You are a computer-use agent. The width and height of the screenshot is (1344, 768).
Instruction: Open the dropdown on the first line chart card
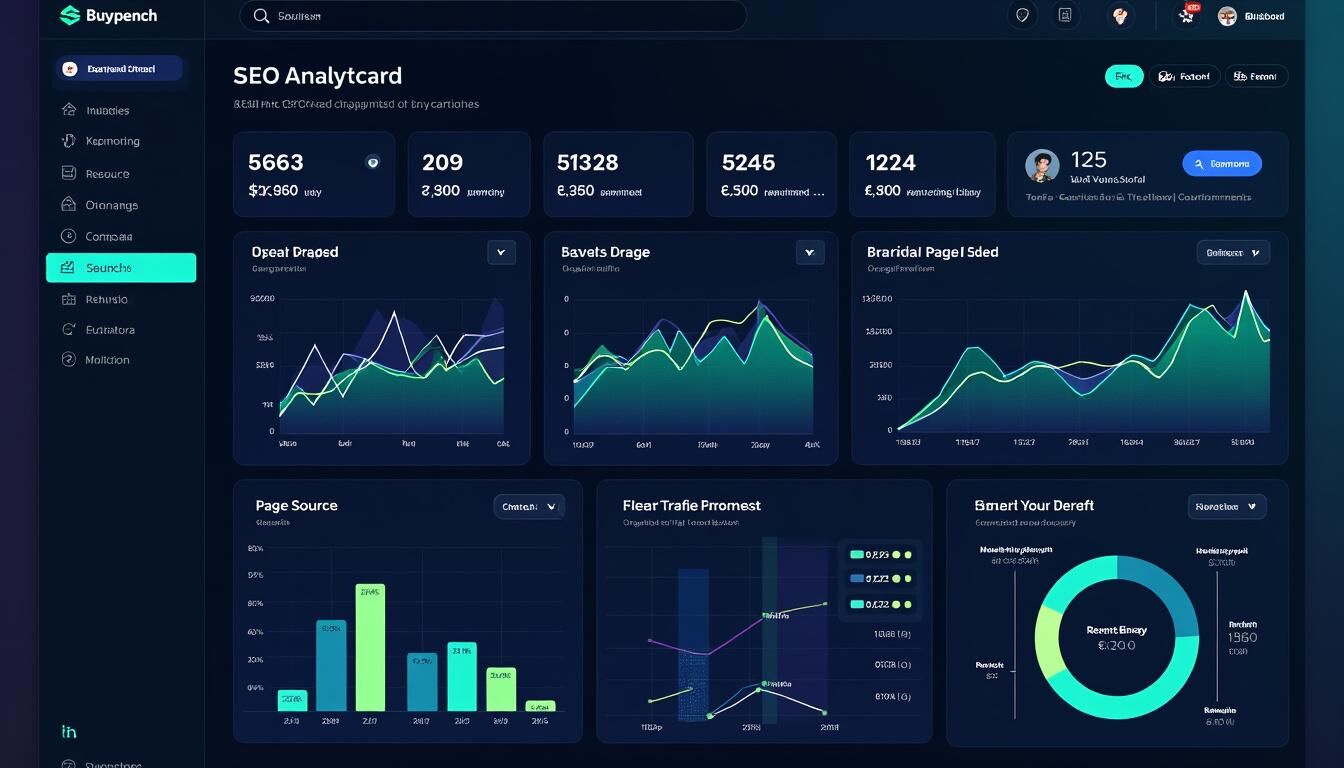501,252
